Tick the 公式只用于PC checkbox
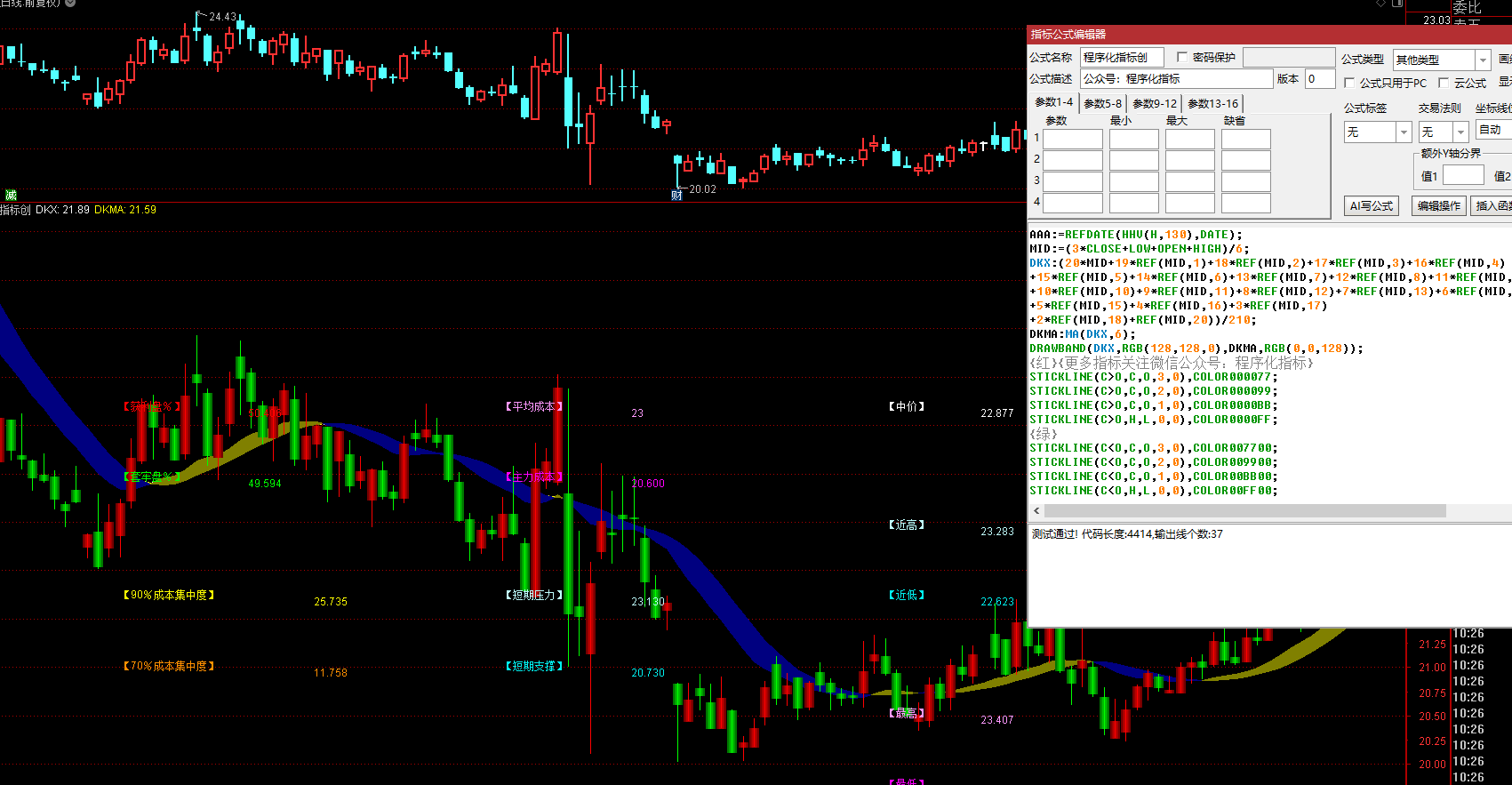This screenshot has width=1512, height=785. tap(1349, 83)
